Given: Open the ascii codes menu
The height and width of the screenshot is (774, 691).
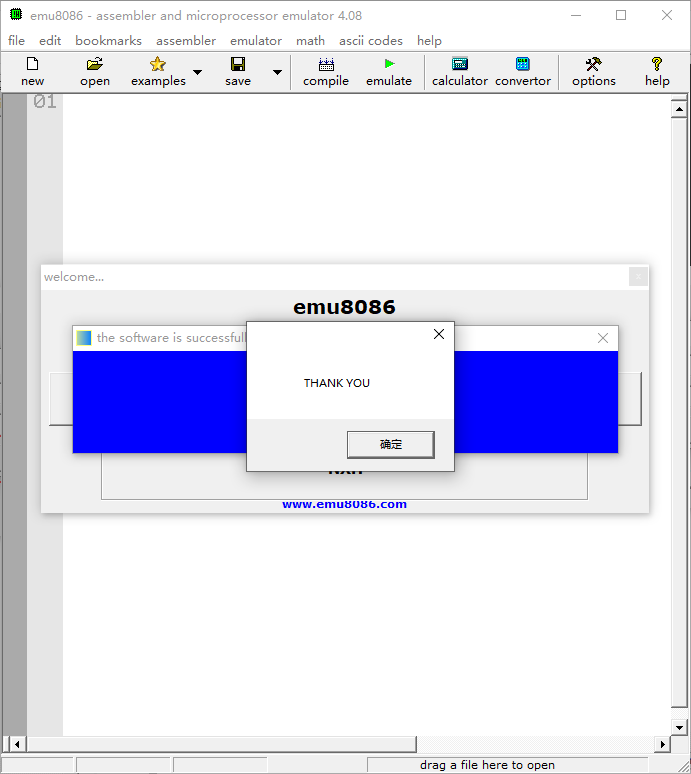Looking at the screenshot, I should 371,40.
